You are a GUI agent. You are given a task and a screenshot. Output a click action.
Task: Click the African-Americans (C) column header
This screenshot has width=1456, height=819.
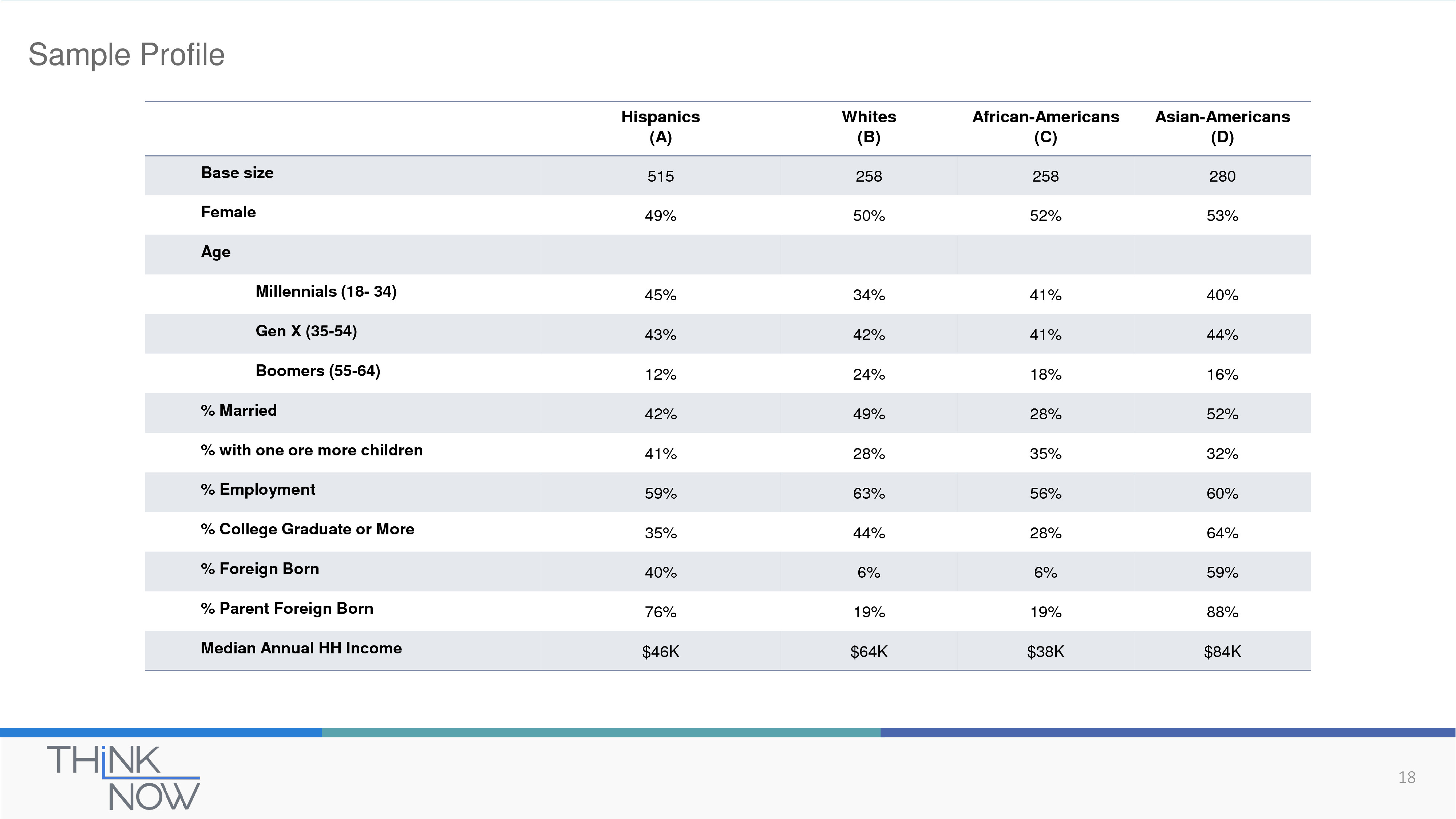coord(1045,127)
